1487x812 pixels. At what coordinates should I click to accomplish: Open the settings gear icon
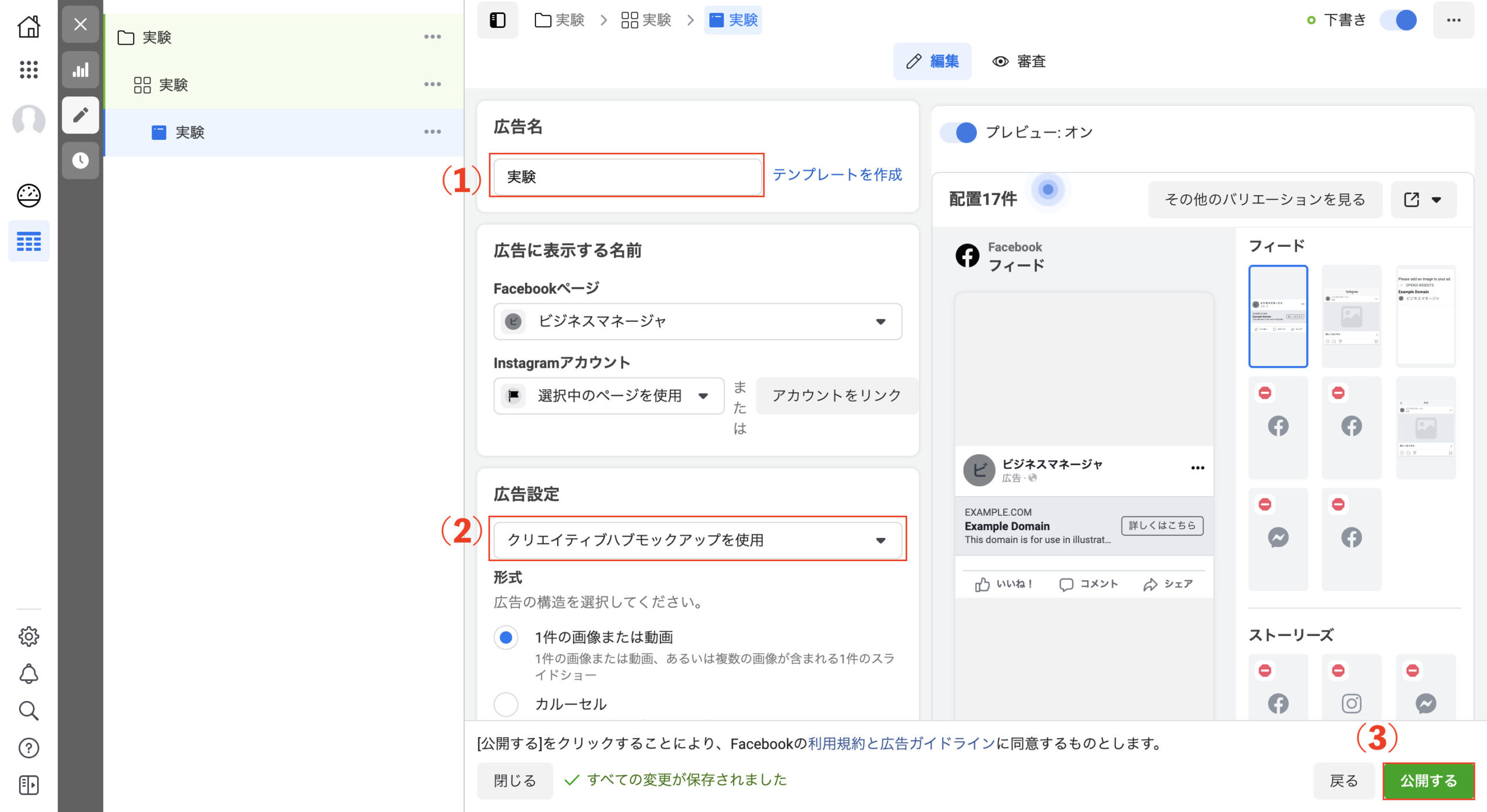pos(28,637)
